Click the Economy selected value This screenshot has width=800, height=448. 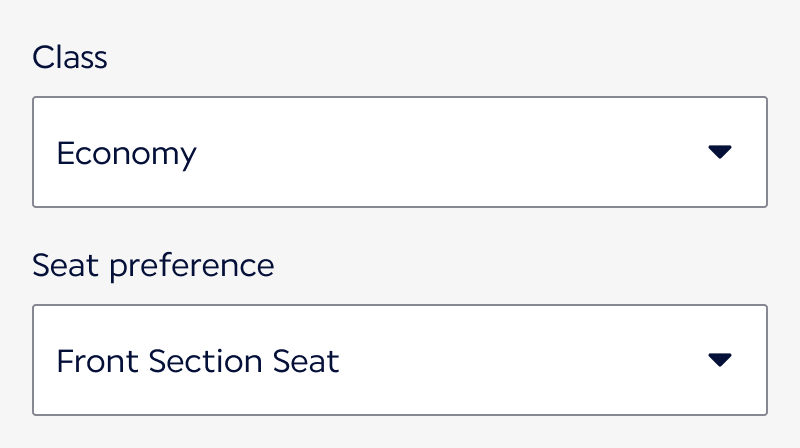[x=127, y=153]
